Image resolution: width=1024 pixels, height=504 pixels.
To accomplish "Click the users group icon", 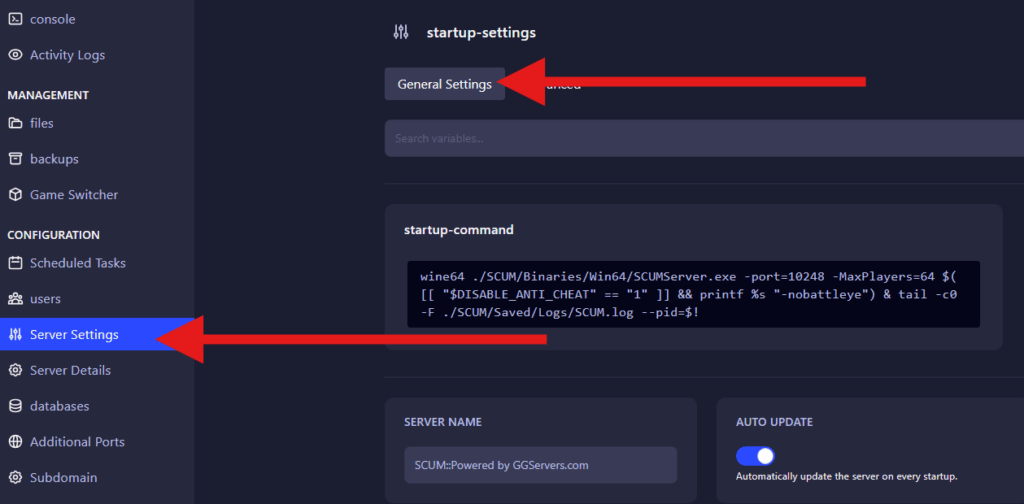I will 15,299.
